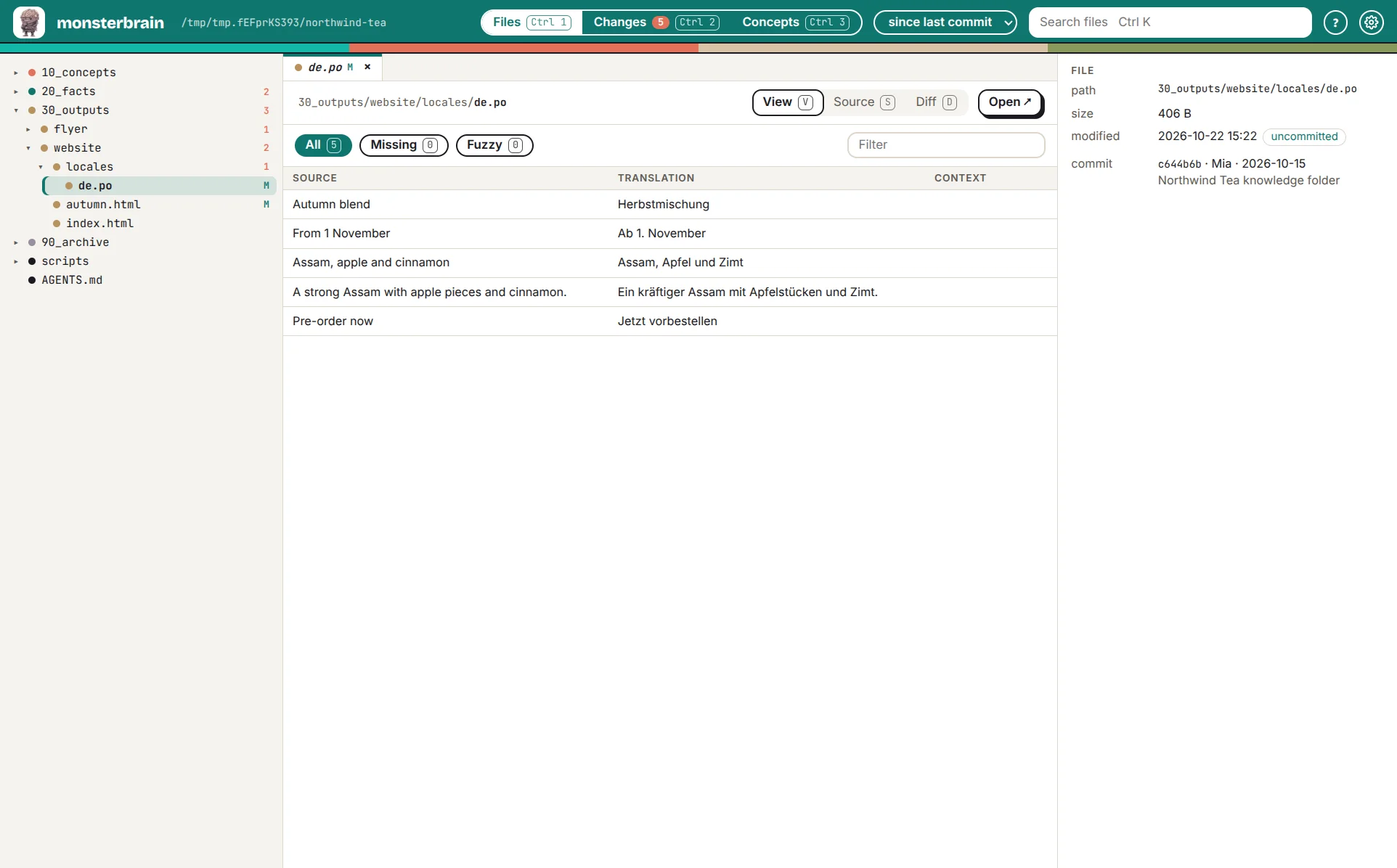Switch to the Concepts tab
Image resolution: width=1397 pixels, height=868 pixels.
[x=795, y=22]
